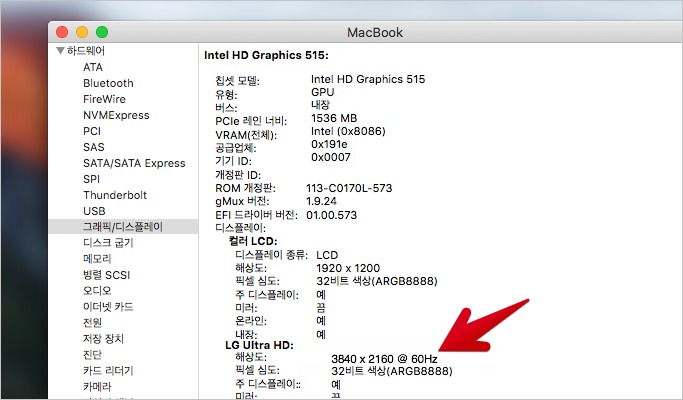683x400 pixels.
Task: Select 전원 in the sidebar
Action: (92, 323)
